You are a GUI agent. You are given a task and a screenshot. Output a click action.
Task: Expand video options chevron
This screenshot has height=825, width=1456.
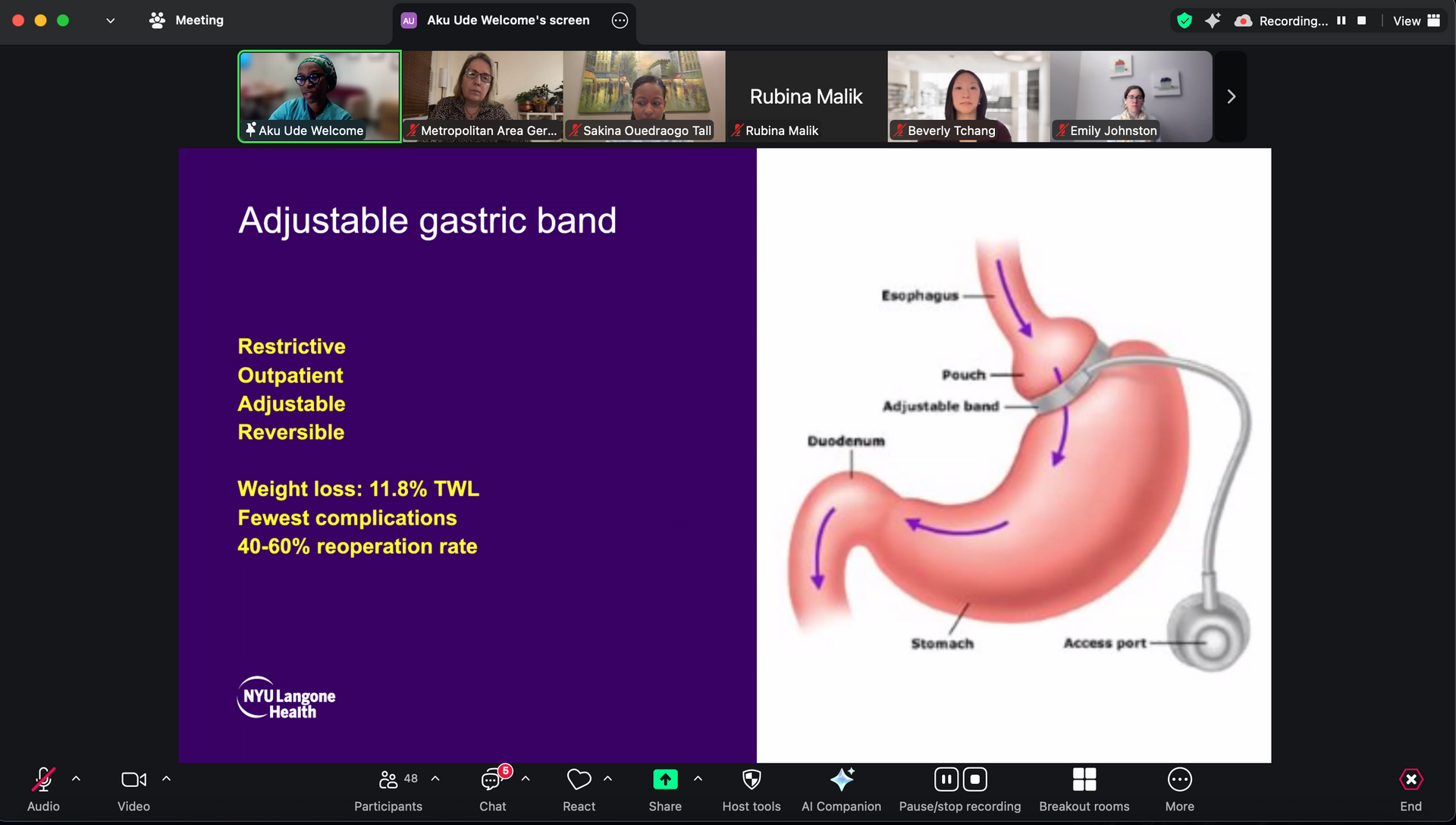click(x=166, y=779)
